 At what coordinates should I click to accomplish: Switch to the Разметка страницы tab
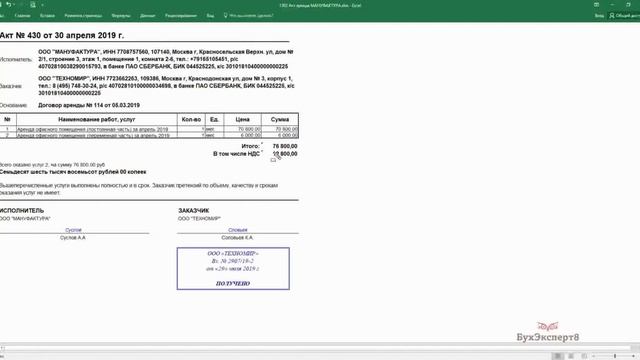click(x=83, y=16)
